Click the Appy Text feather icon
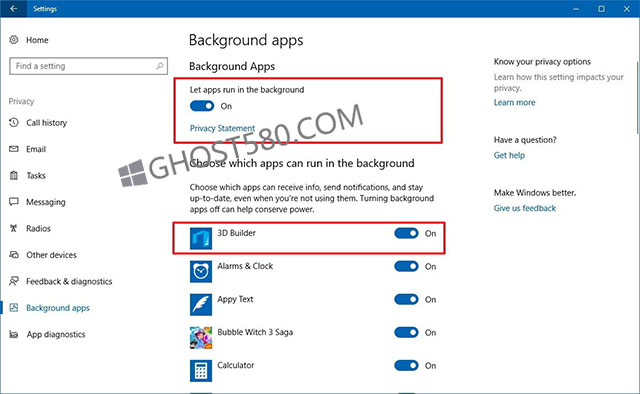The image size is (640, 394). tap(201, 305)
